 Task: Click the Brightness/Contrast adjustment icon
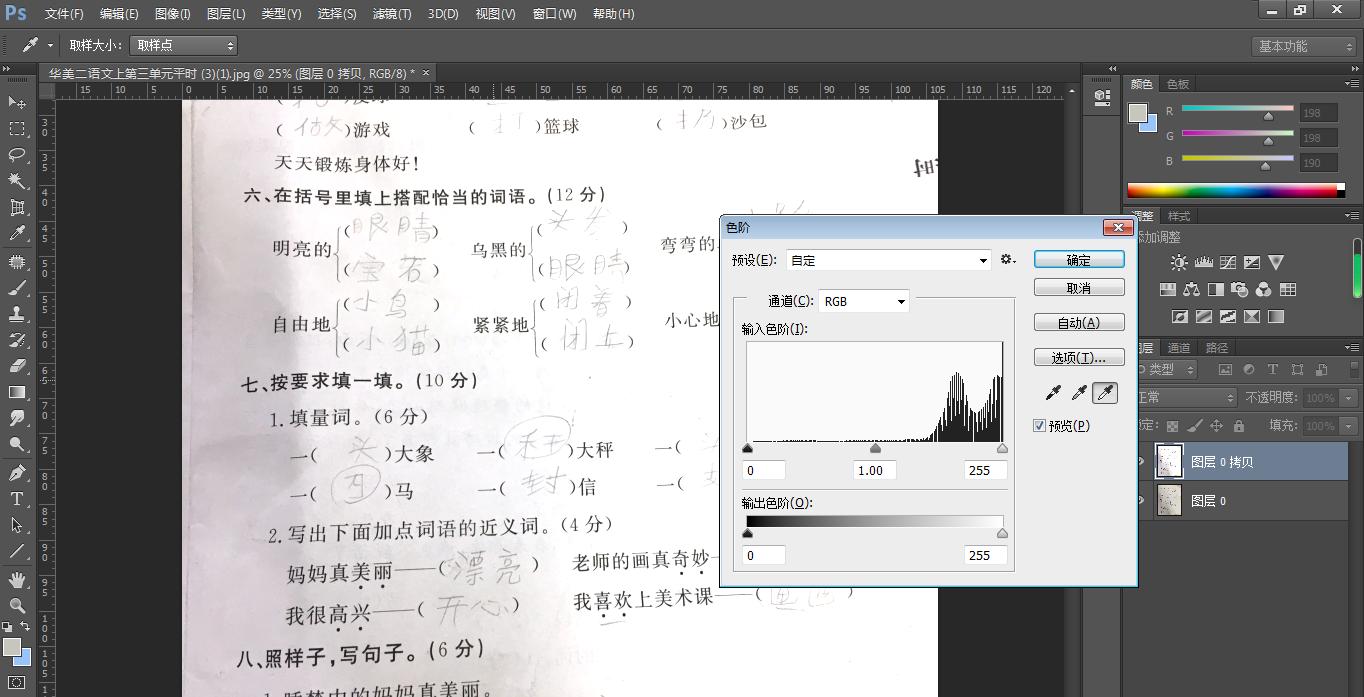point(1179,262)
